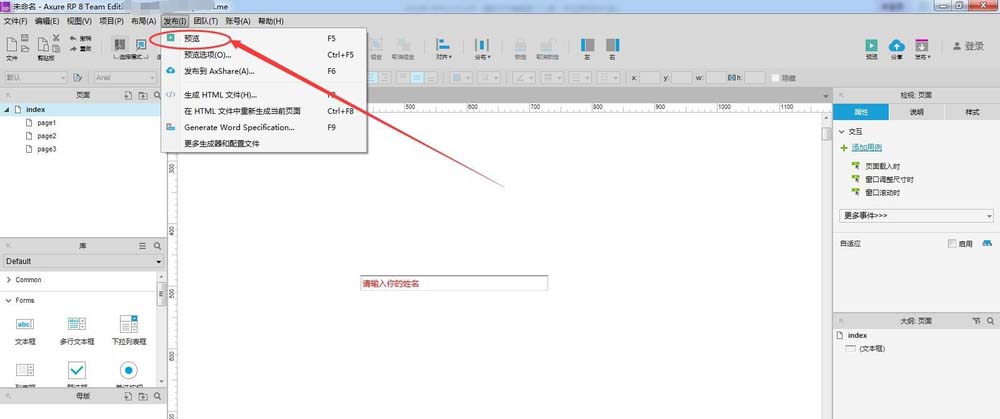The width and height of the screenshot is (1000, 419).
Task: Open the 分布 distribute dropdown
Action: pos(482,48)
